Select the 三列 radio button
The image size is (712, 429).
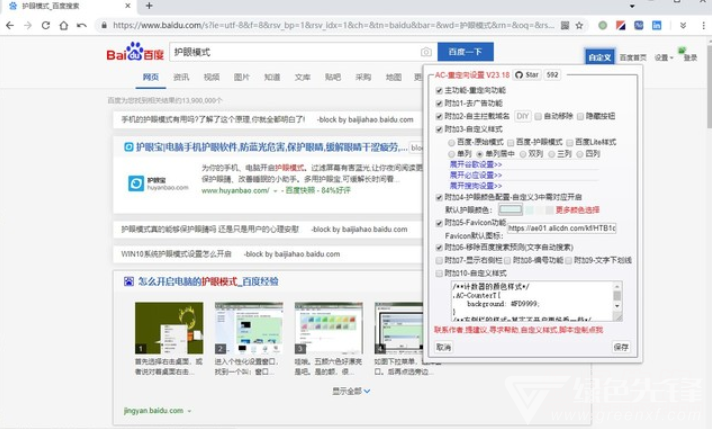(x=552, y=154)
